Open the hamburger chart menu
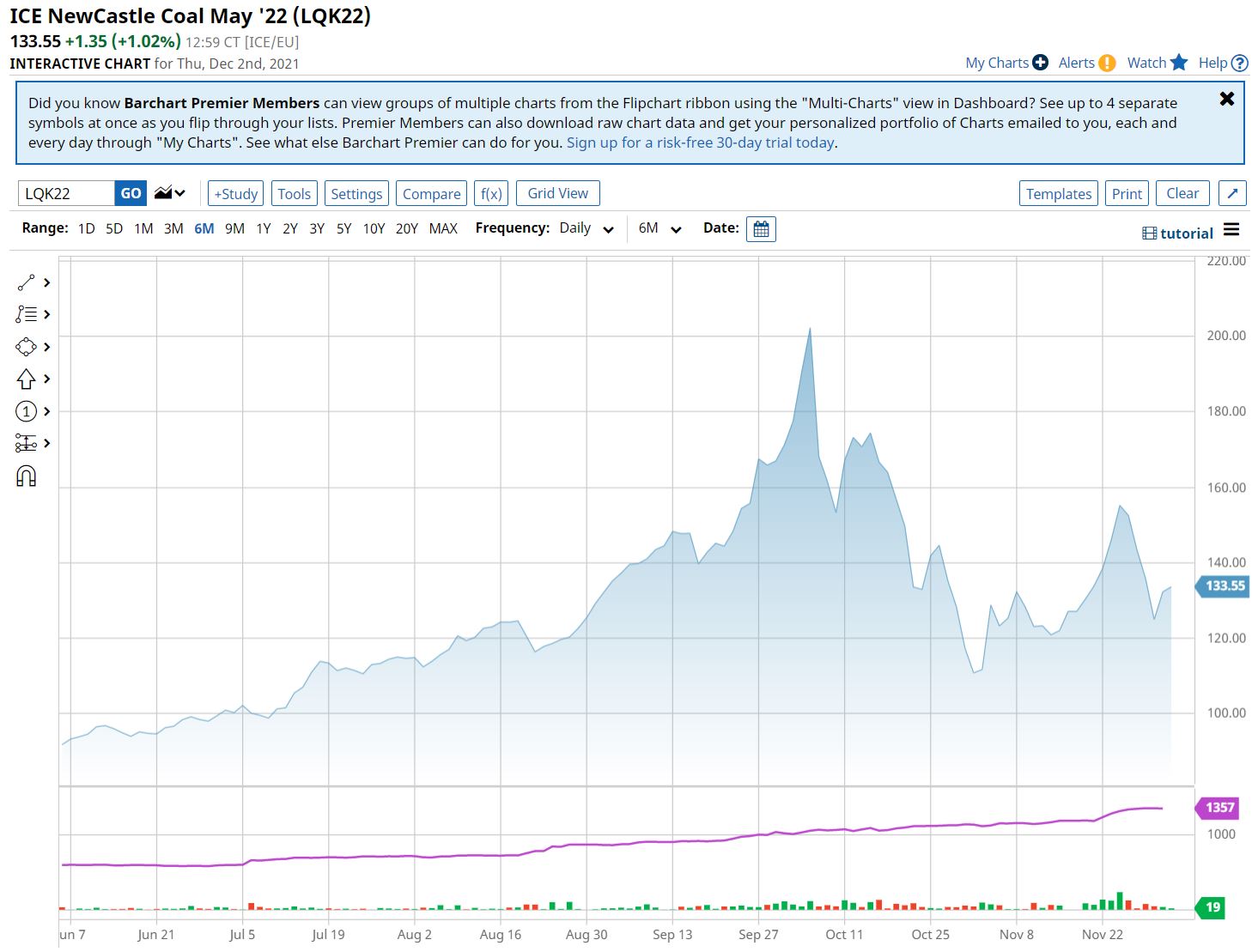This screenshot has height=952, width=1258. (x=1231, y=229)
